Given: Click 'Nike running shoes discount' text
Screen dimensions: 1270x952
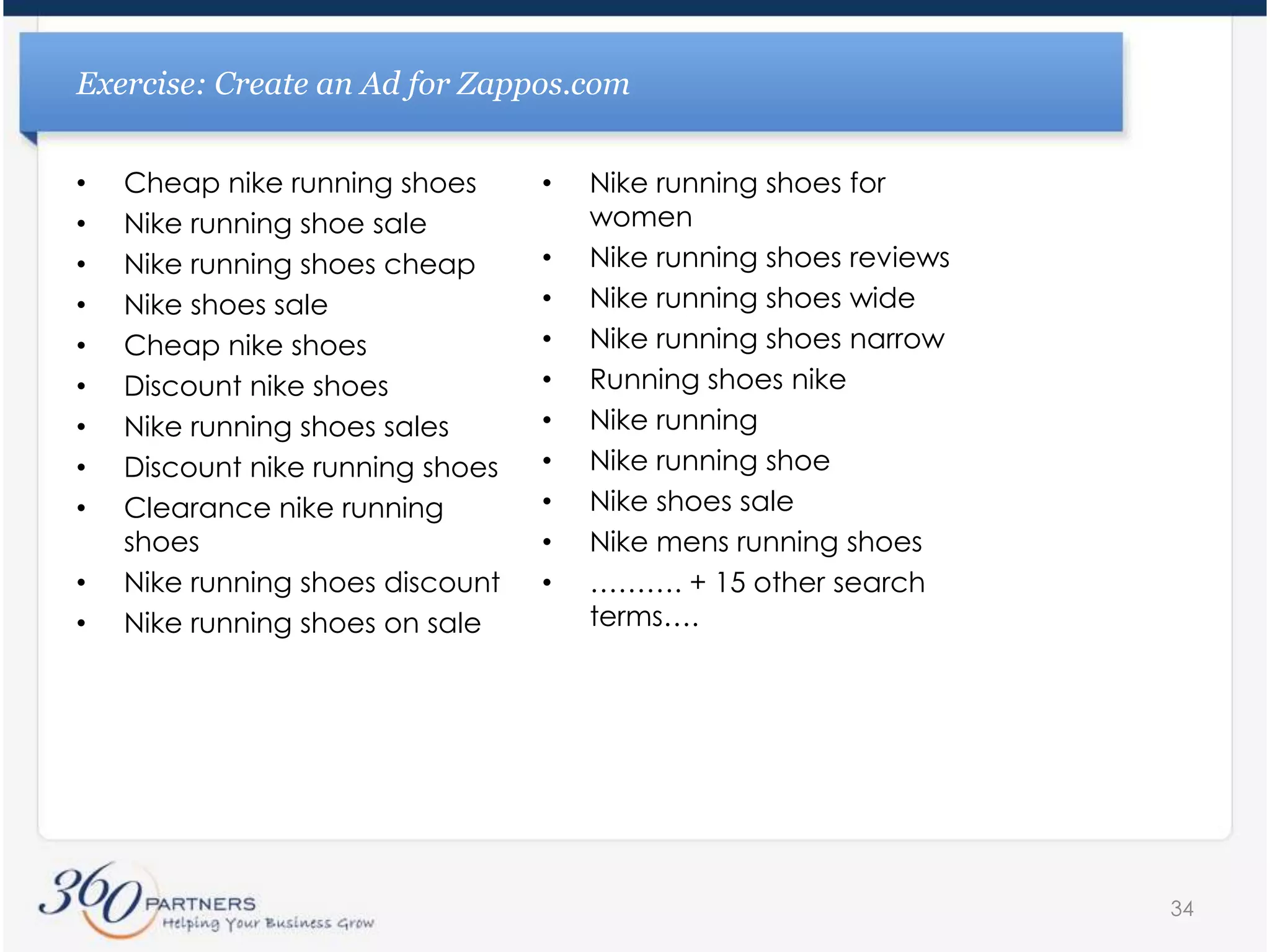Looking at the screenshot, I should tap(312, 583).
